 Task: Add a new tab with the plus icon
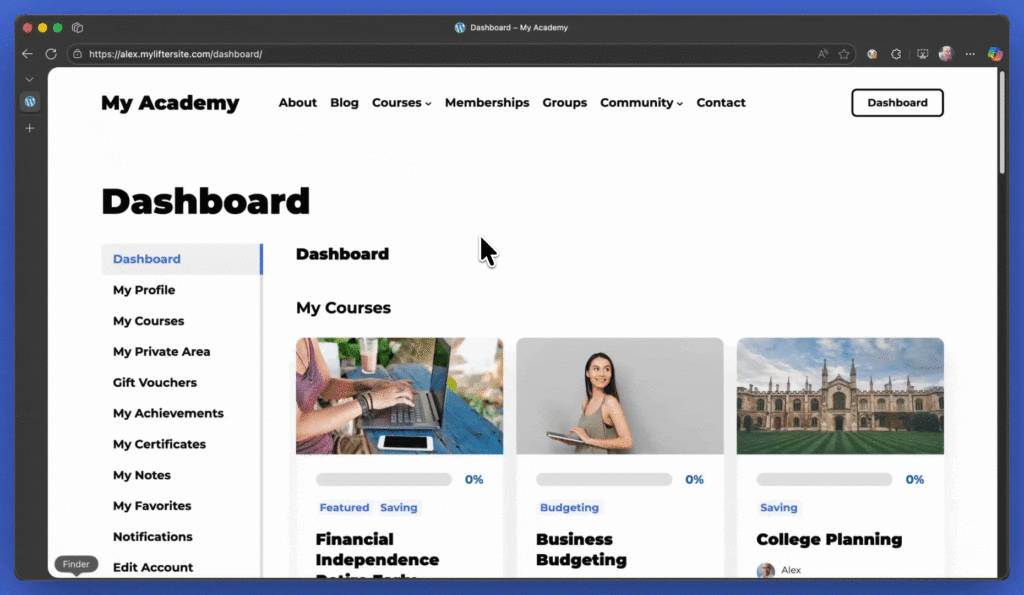(x=30, y=128)
